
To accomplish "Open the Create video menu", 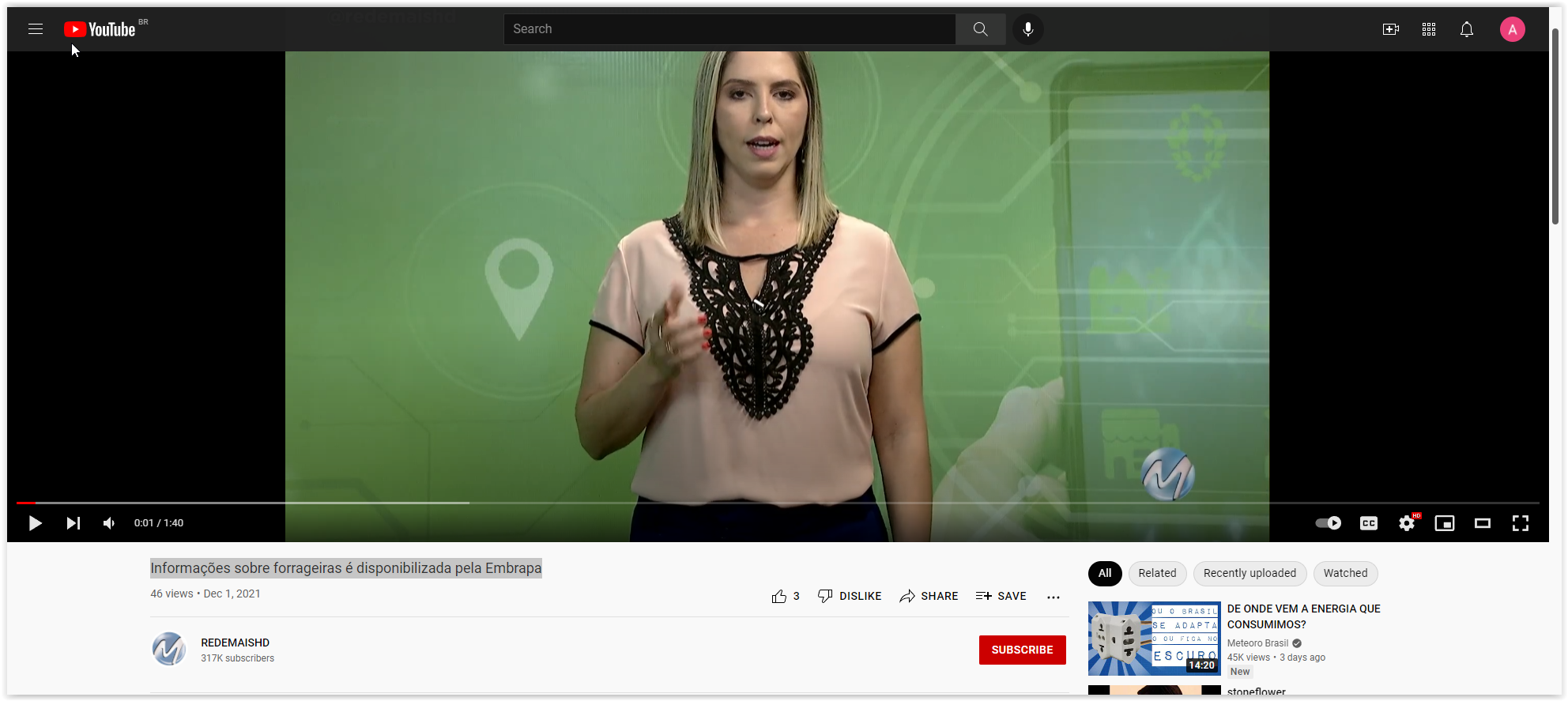I will pos(1391,29).
